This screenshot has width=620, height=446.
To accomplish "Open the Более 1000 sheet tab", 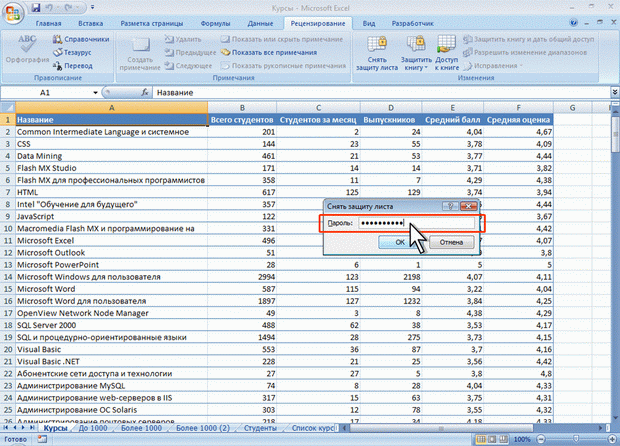I will [141, 428].
